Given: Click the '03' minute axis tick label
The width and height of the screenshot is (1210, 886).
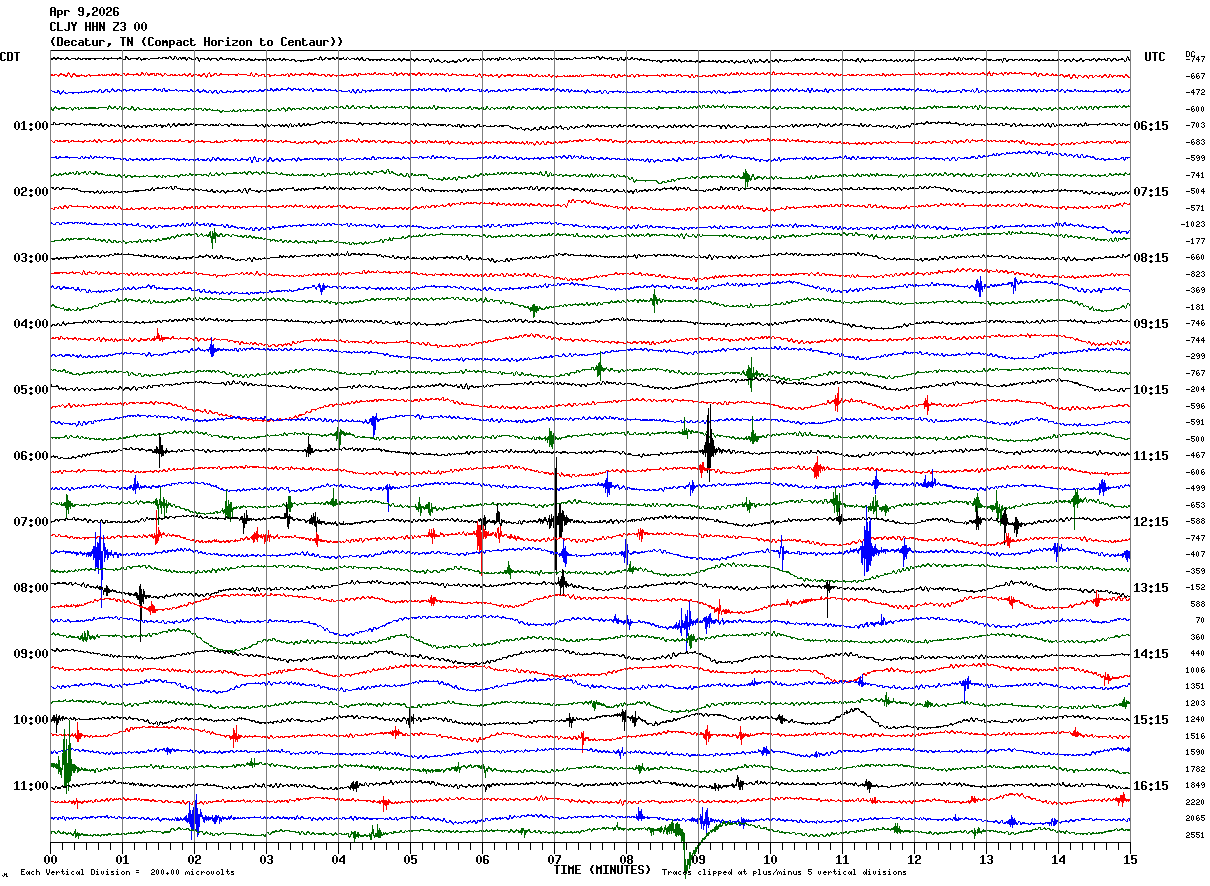Looking at the screenshot, I should 266,859.
